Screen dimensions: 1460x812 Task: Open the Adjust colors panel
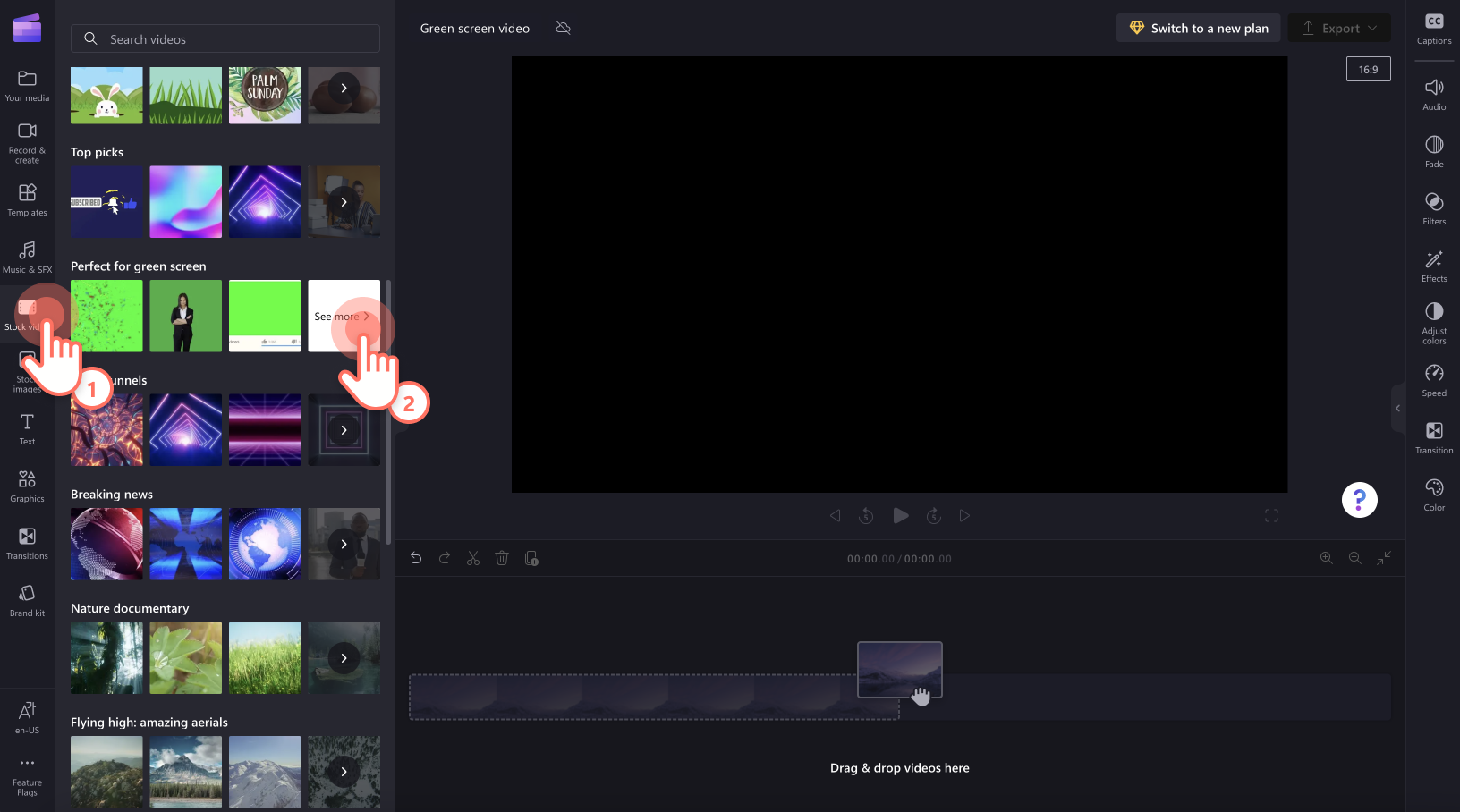tap(1433, 322)
